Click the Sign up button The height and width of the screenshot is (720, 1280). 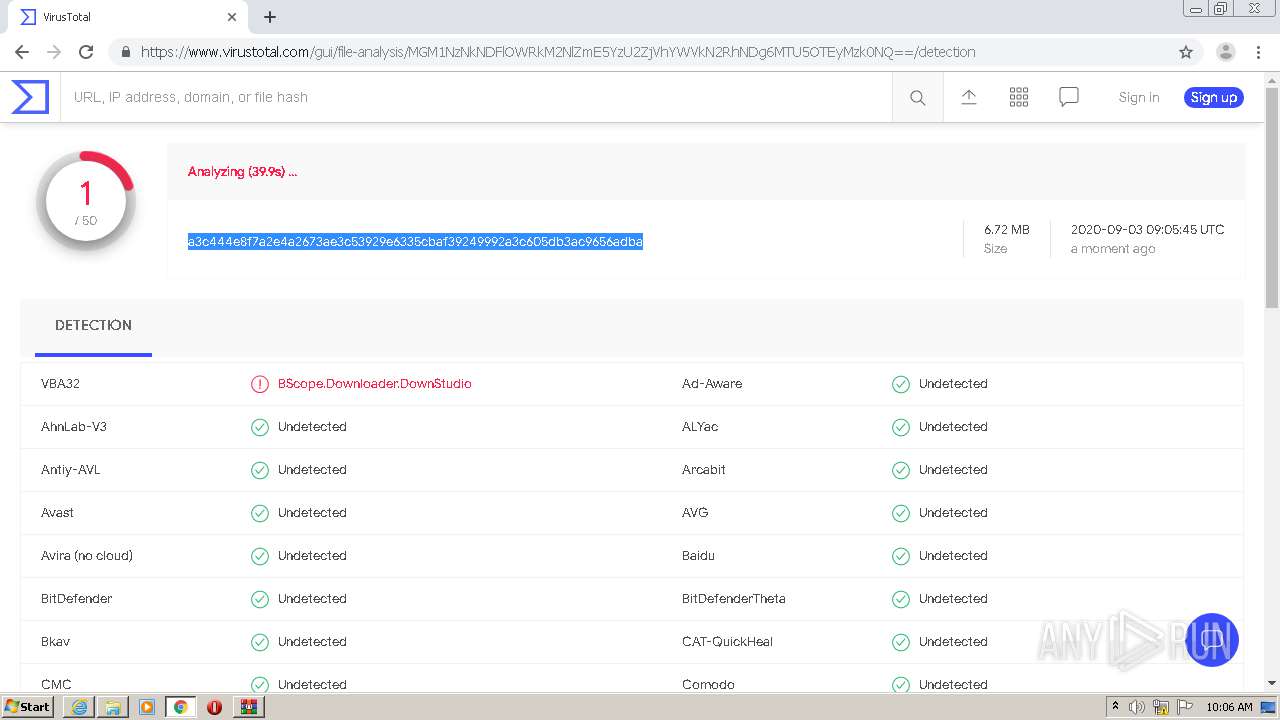(x=1214, y=97)
